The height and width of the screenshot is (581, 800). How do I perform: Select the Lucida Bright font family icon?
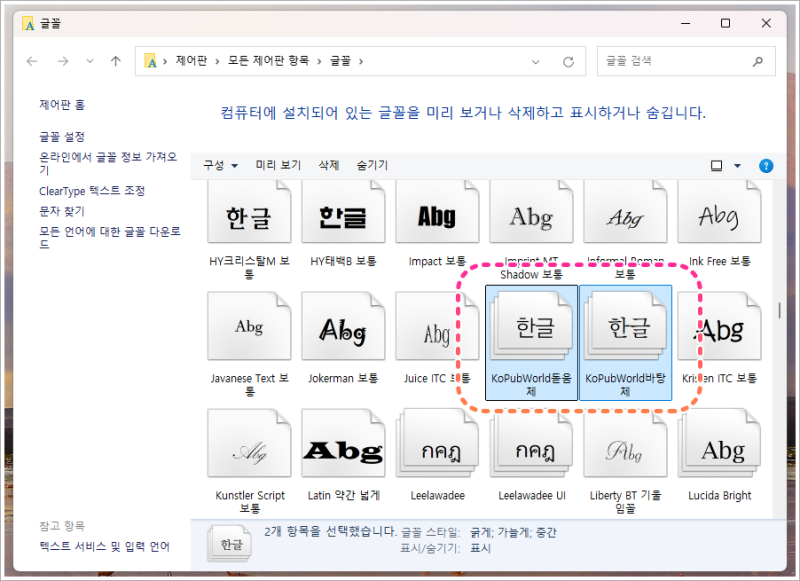click(x=719, y=443)
